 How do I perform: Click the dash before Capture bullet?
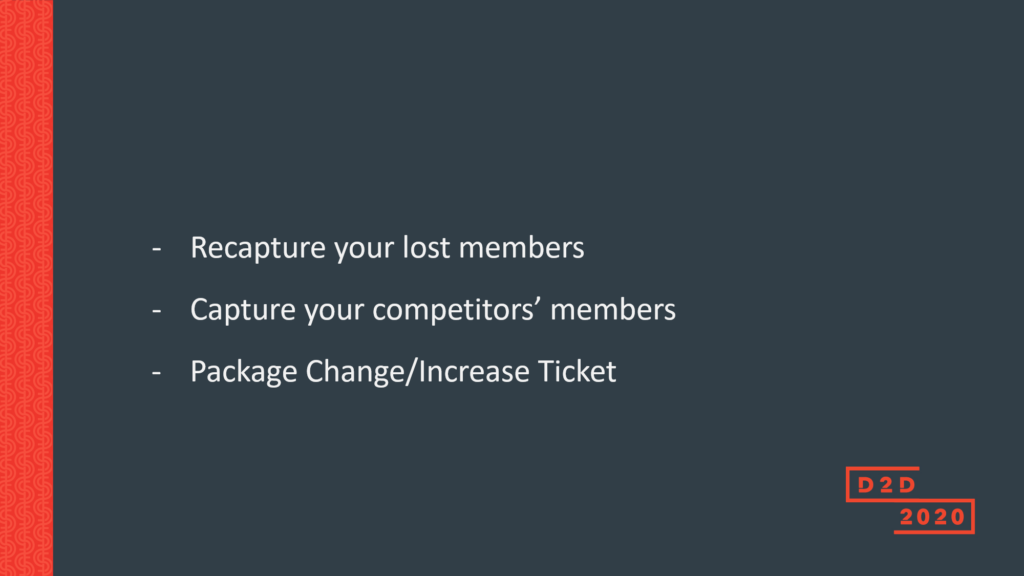click(156, 310)
